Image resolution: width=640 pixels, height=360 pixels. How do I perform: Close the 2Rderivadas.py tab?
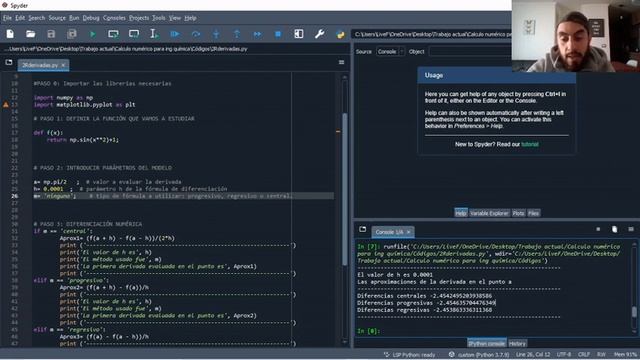63,65
